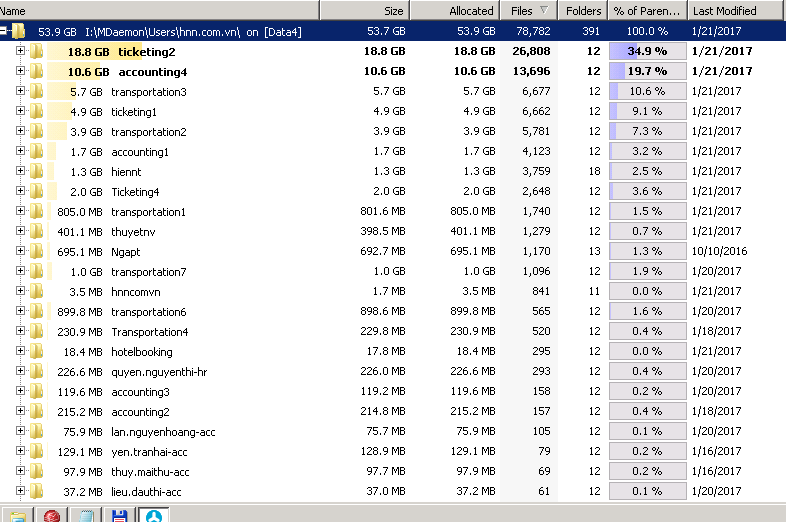Click the 10.6 % bar for transportation3
This screenshot has width=786, height=522.
pyautogui.click(x=648, y=91)
